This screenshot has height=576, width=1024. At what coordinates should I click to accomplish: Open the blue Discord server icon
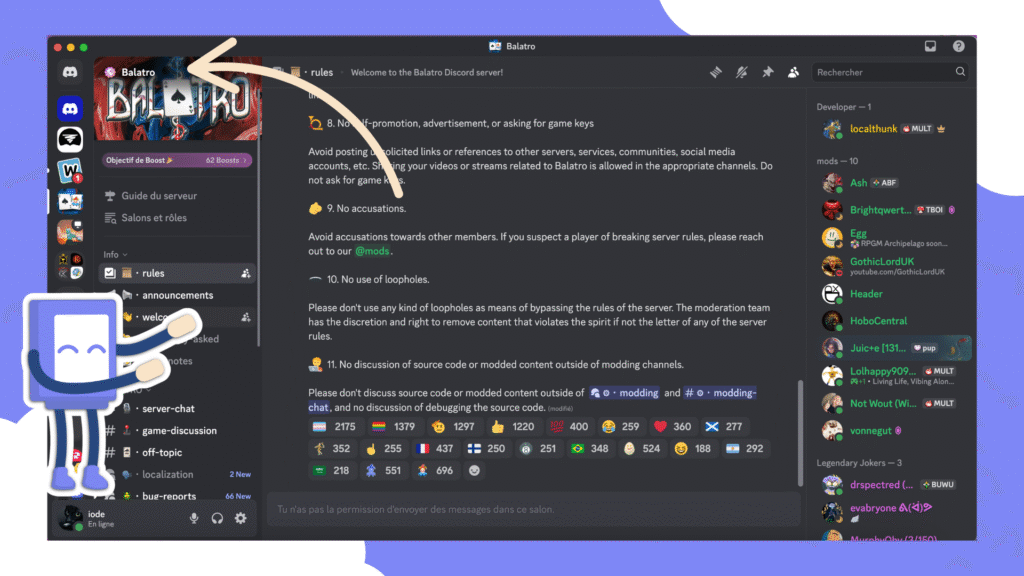(x=70, y=108)
